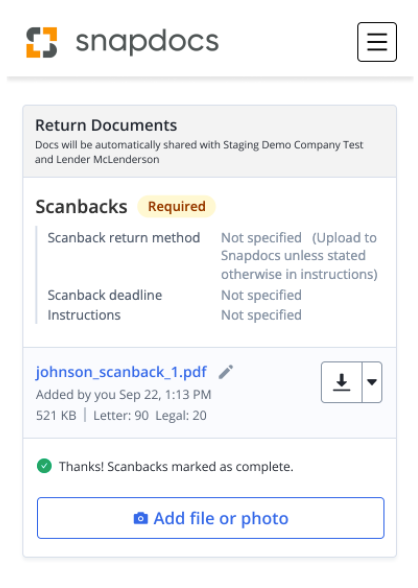This screenshot has height=588, width=418.
Task: Click Instructions Not specified value
Action: [261, 315]
